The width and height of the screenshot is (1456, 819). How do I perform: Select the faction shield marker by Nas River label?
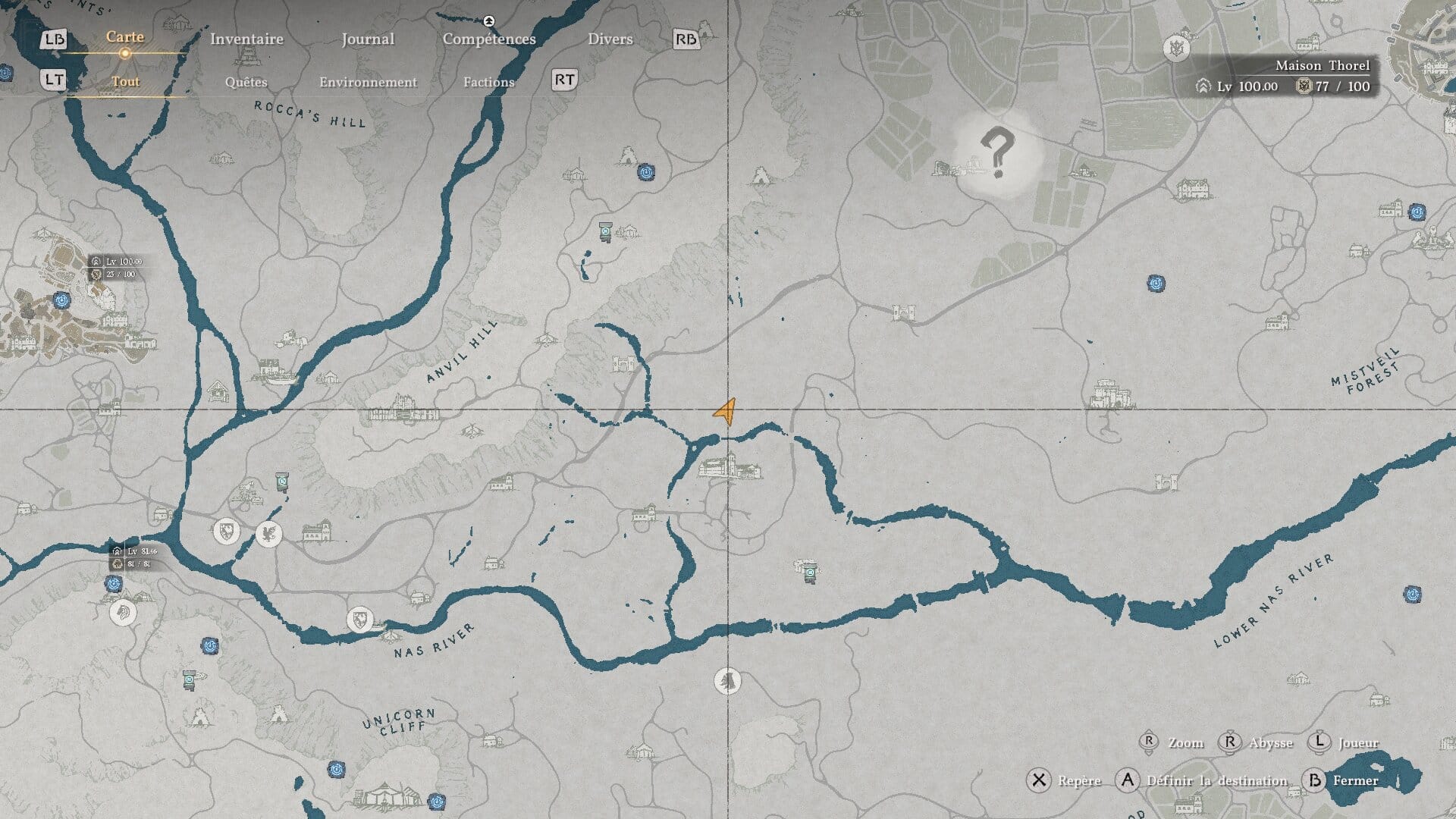(x=359, y=620)
